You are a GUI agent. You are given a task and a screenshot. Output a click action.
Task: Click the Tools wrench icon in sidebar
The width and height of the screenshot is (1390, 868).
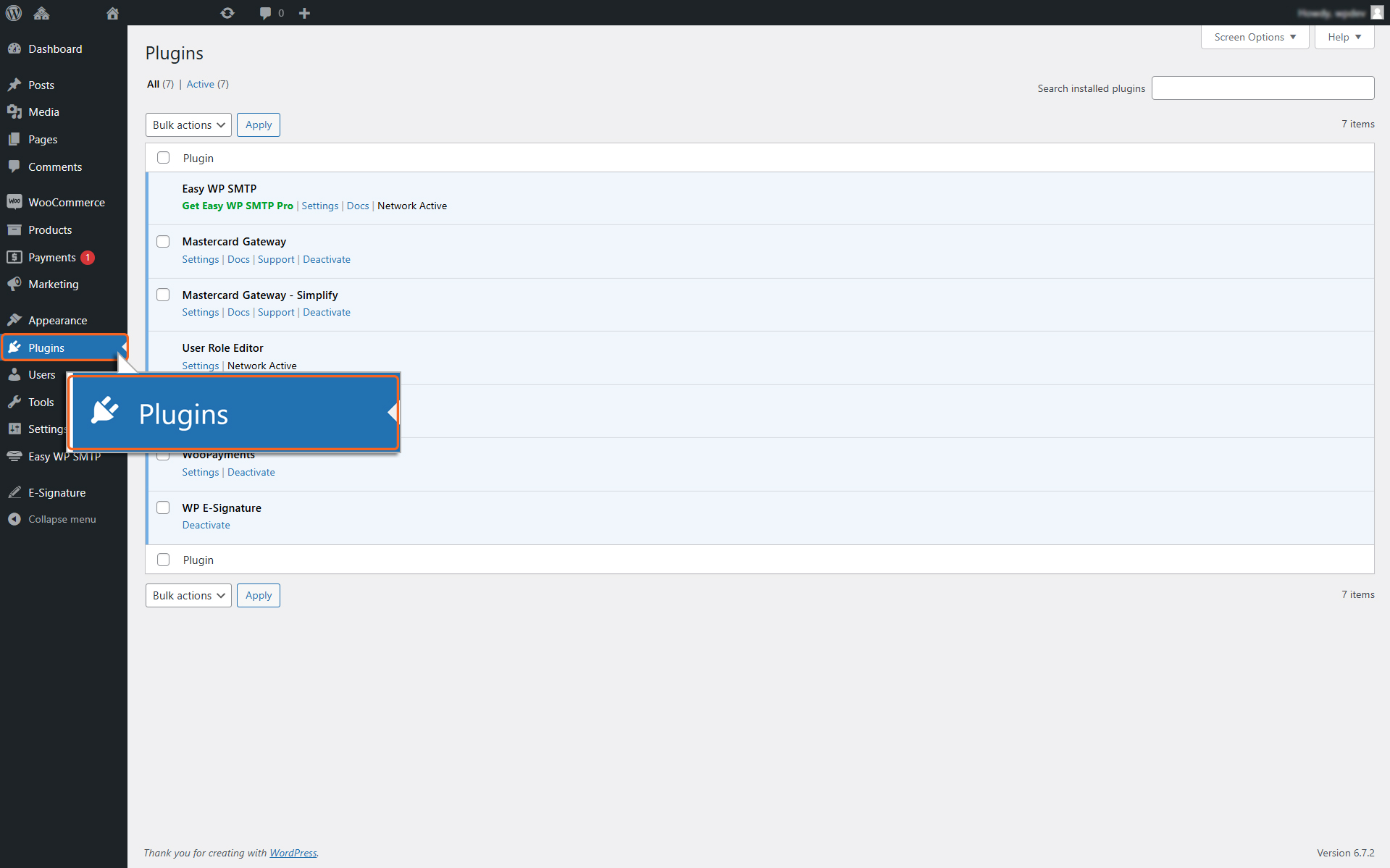pyautogui.click(x=14, y=402)
